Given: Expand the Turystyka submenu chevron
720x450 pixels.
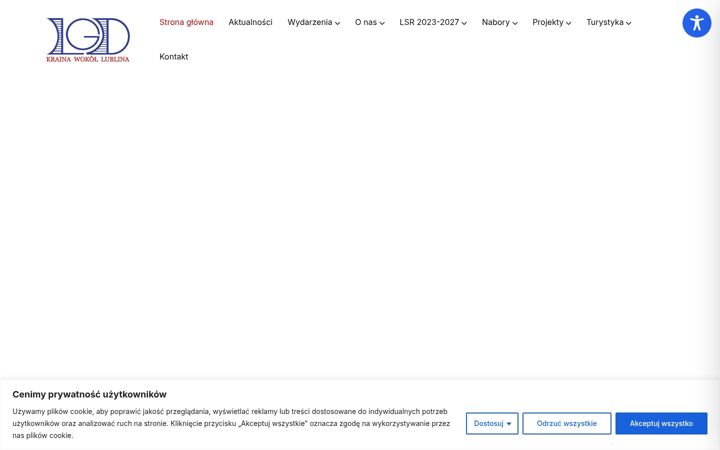Looking at the screenshot, I should (x=629, y=23).
